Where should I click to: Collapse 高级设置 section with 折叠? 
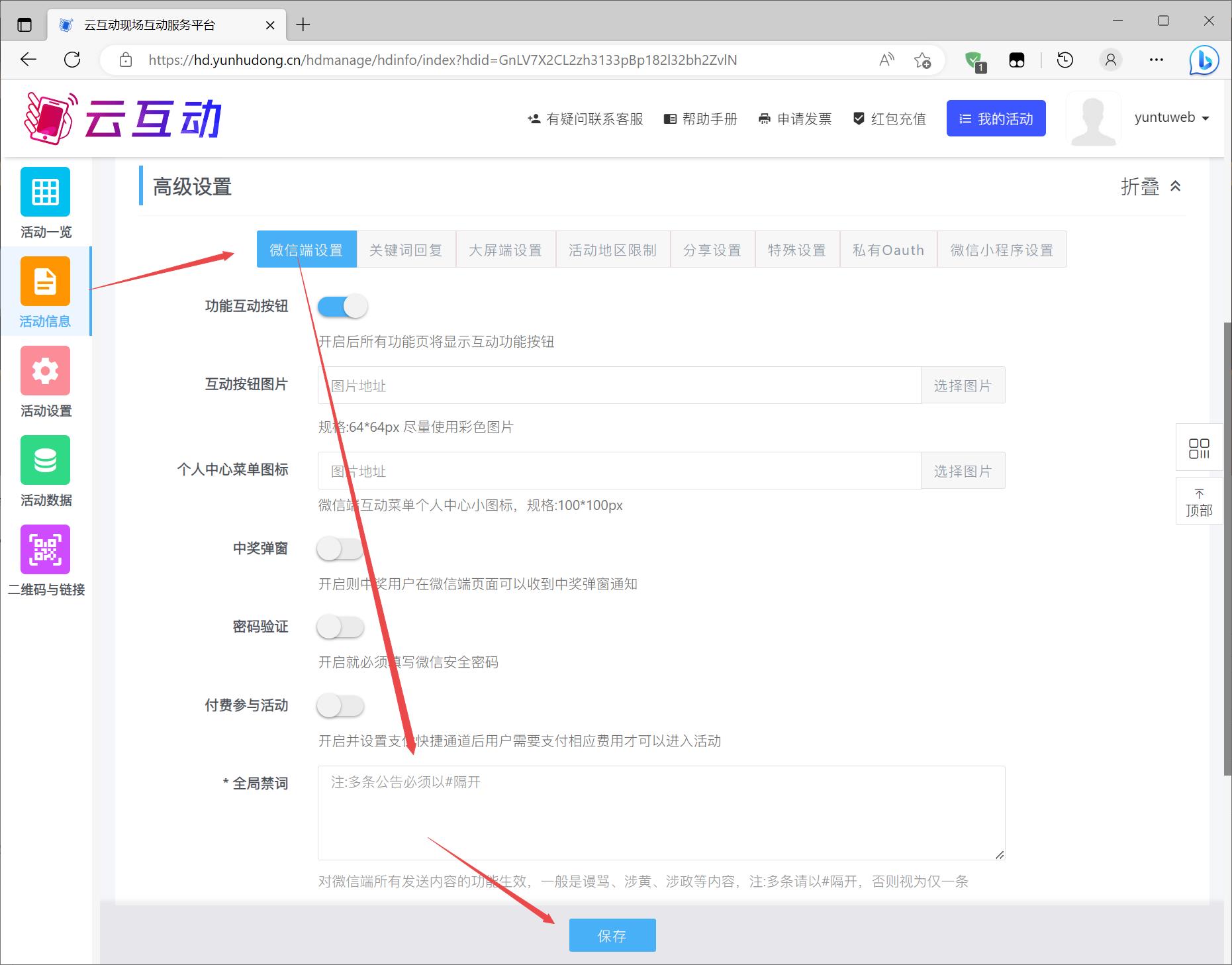[x=1151, y=187]
